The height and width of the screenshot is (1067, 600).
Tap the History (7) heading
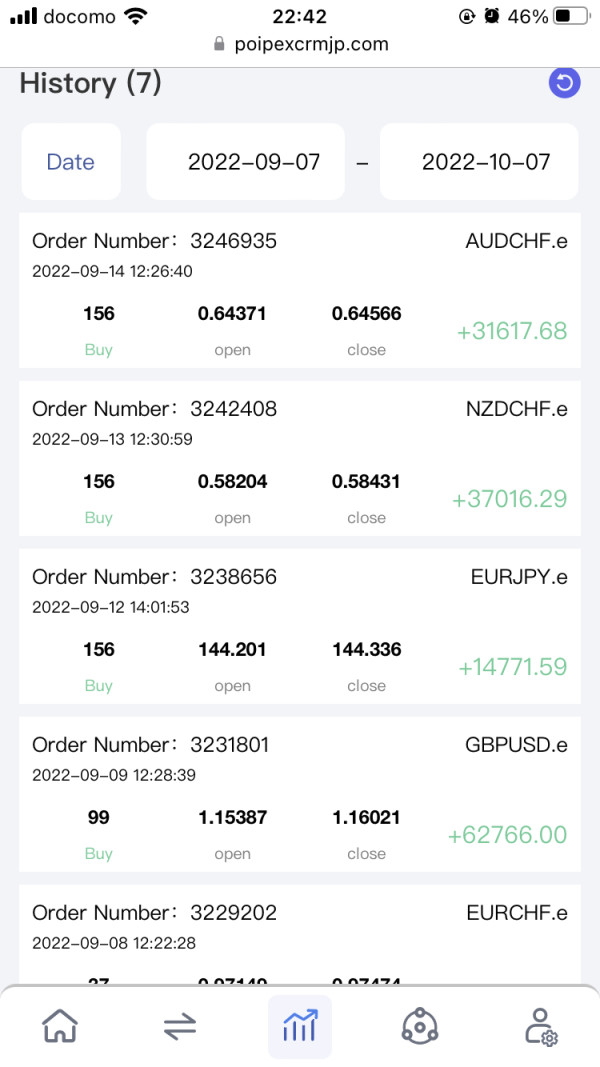[91, 83]
